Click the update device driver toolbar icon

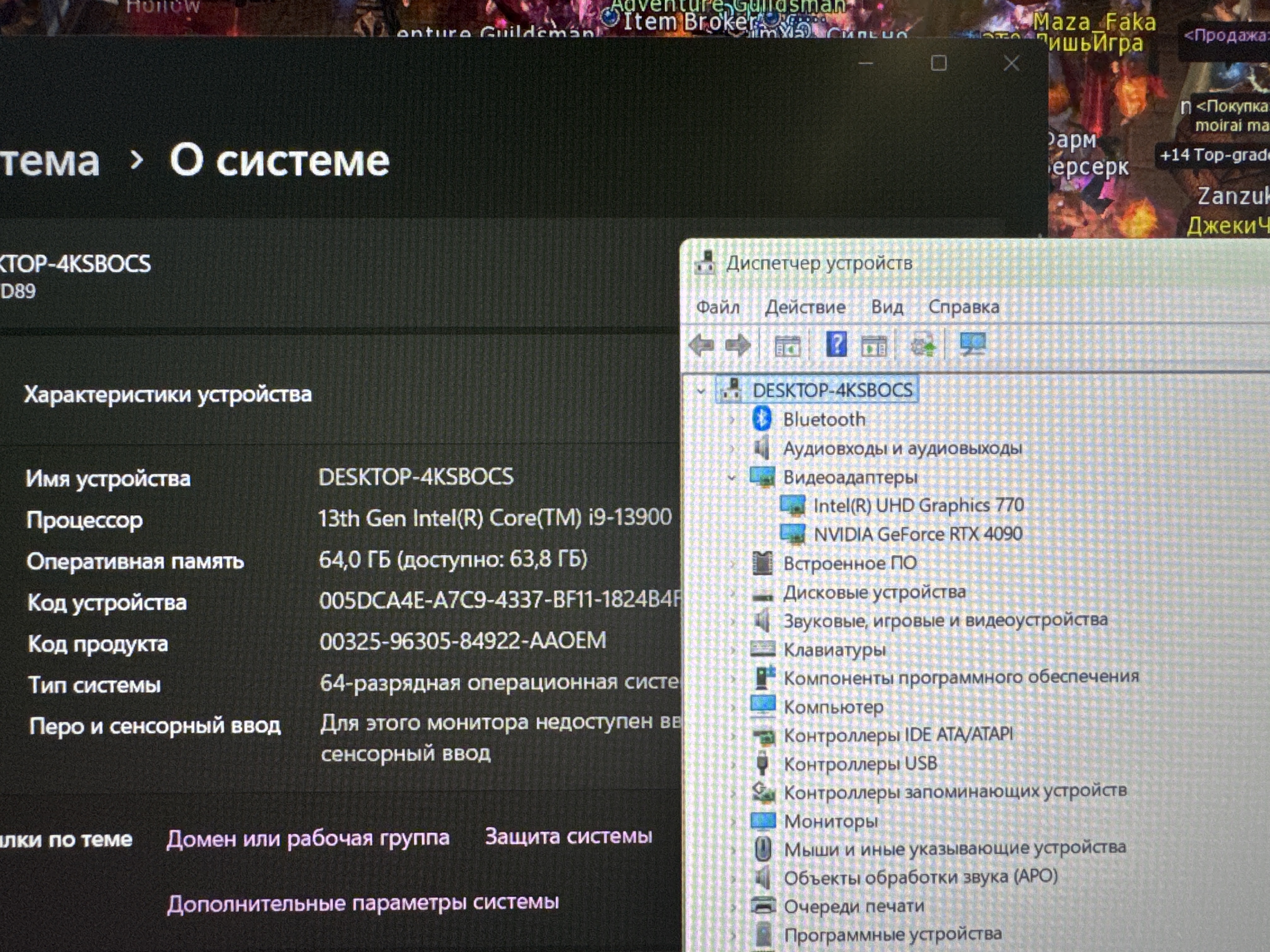click(923, 345)
